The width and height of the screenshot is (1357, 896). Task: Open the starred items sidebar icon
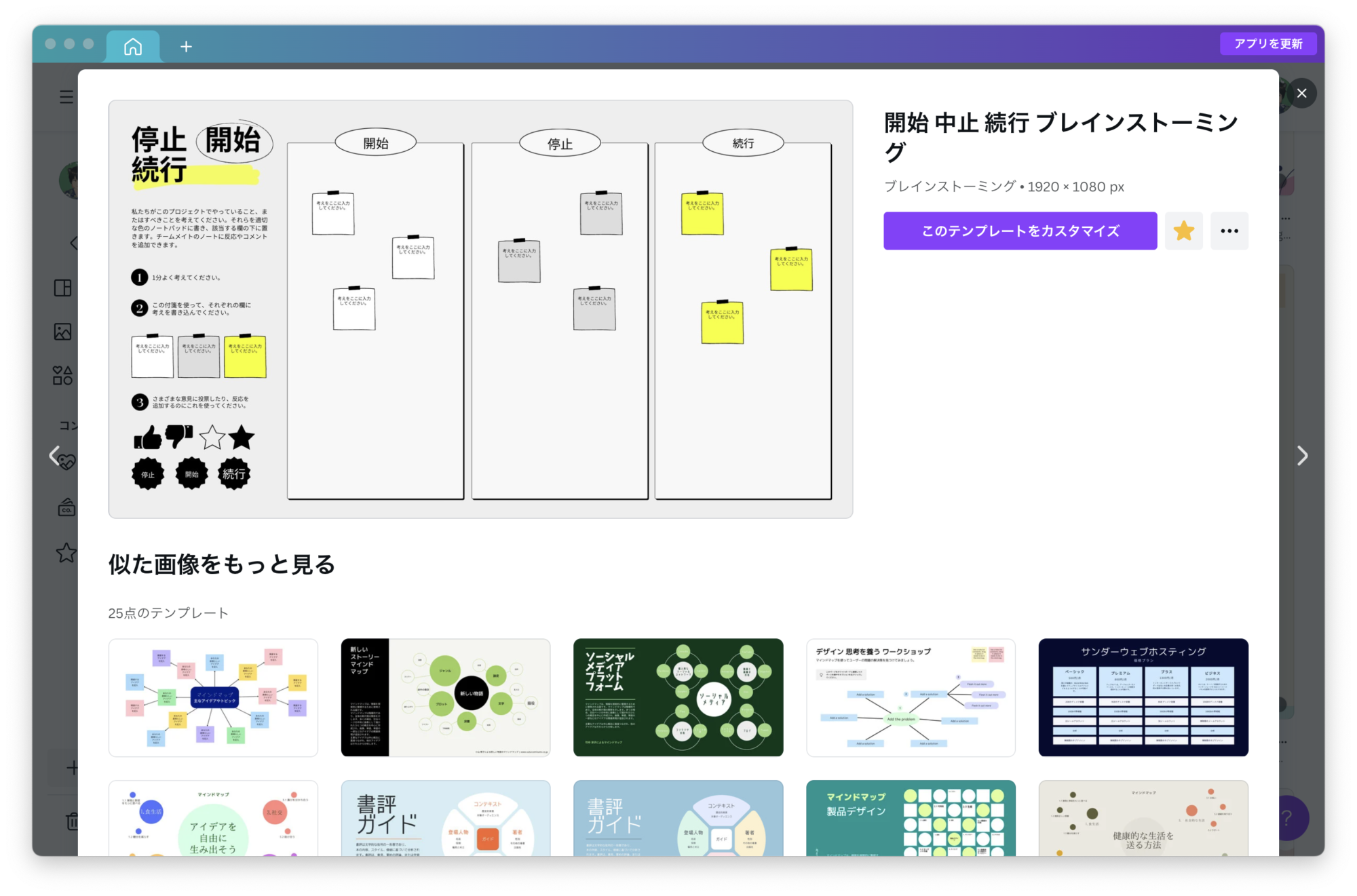tap(66, 553)
